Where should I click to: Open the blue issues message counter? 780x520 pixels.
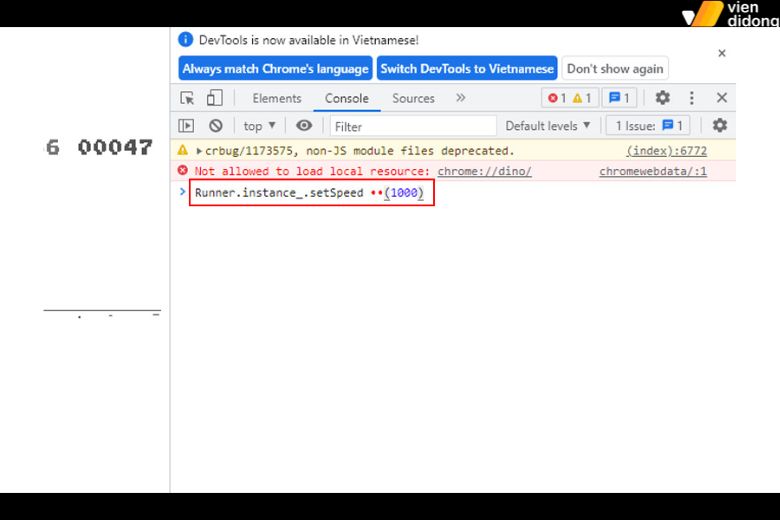(x=619, y=98)
